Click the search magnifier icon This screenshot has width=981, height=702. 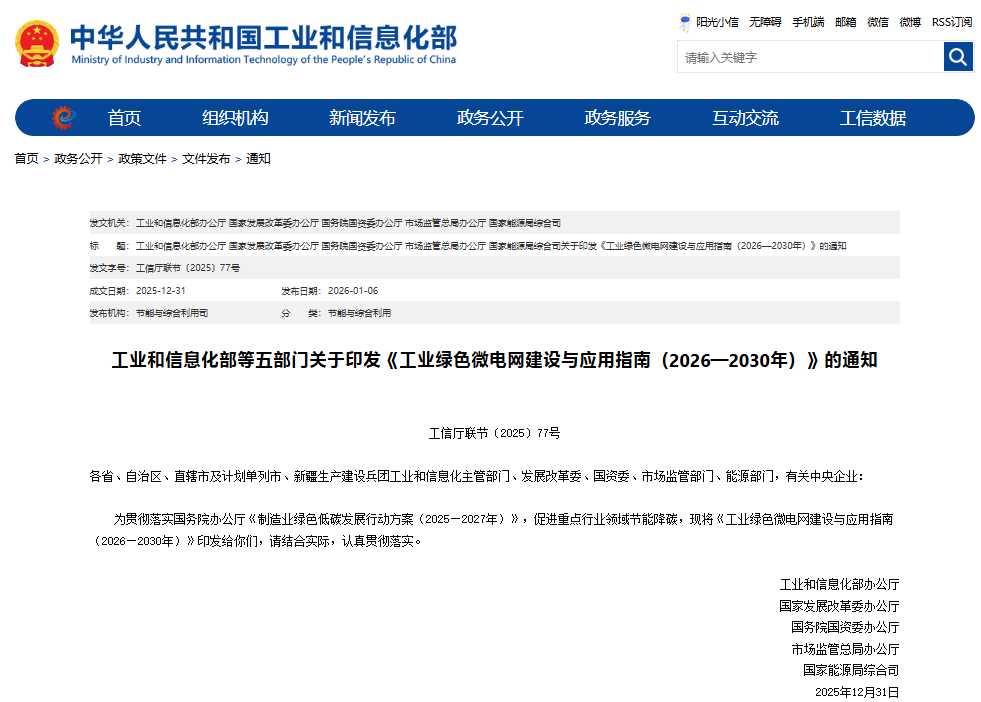pyautogui.click(x=957, y=57)
